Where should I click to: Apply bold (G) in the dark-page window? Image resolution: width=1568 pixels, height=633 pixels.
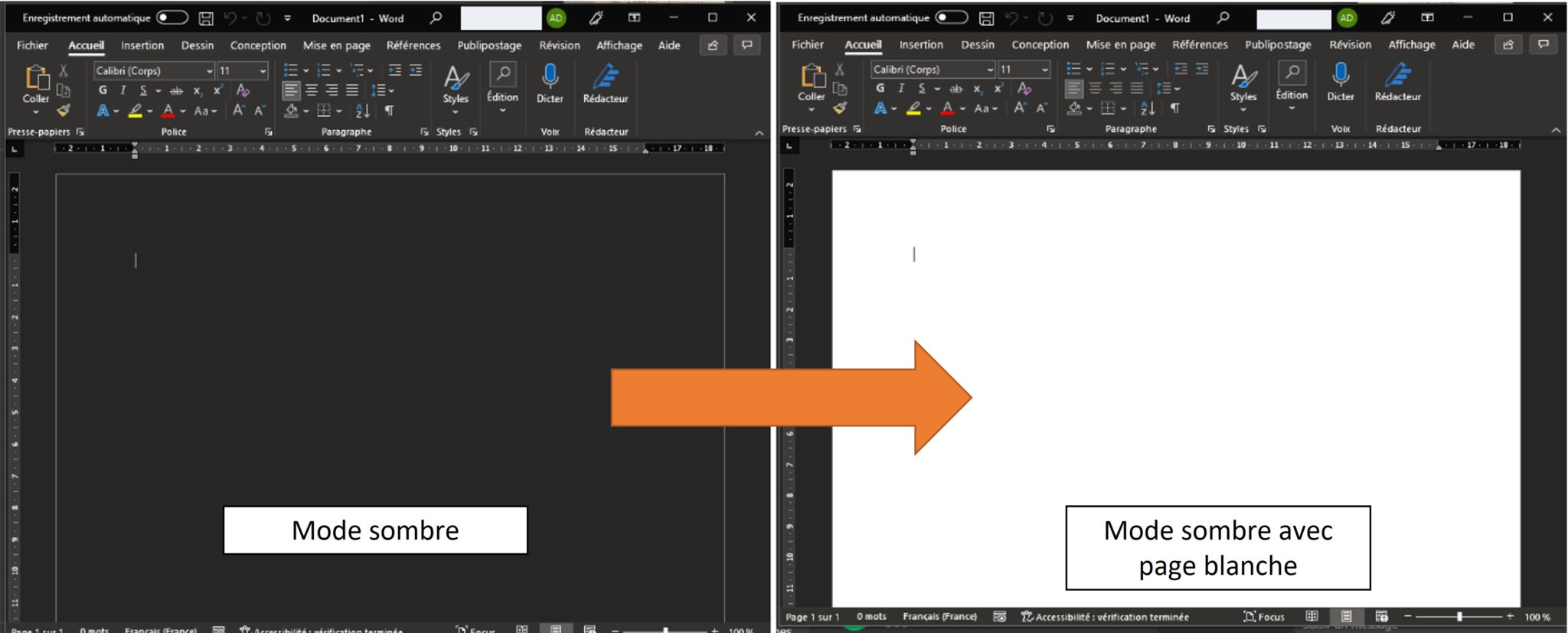click(103, 90)
